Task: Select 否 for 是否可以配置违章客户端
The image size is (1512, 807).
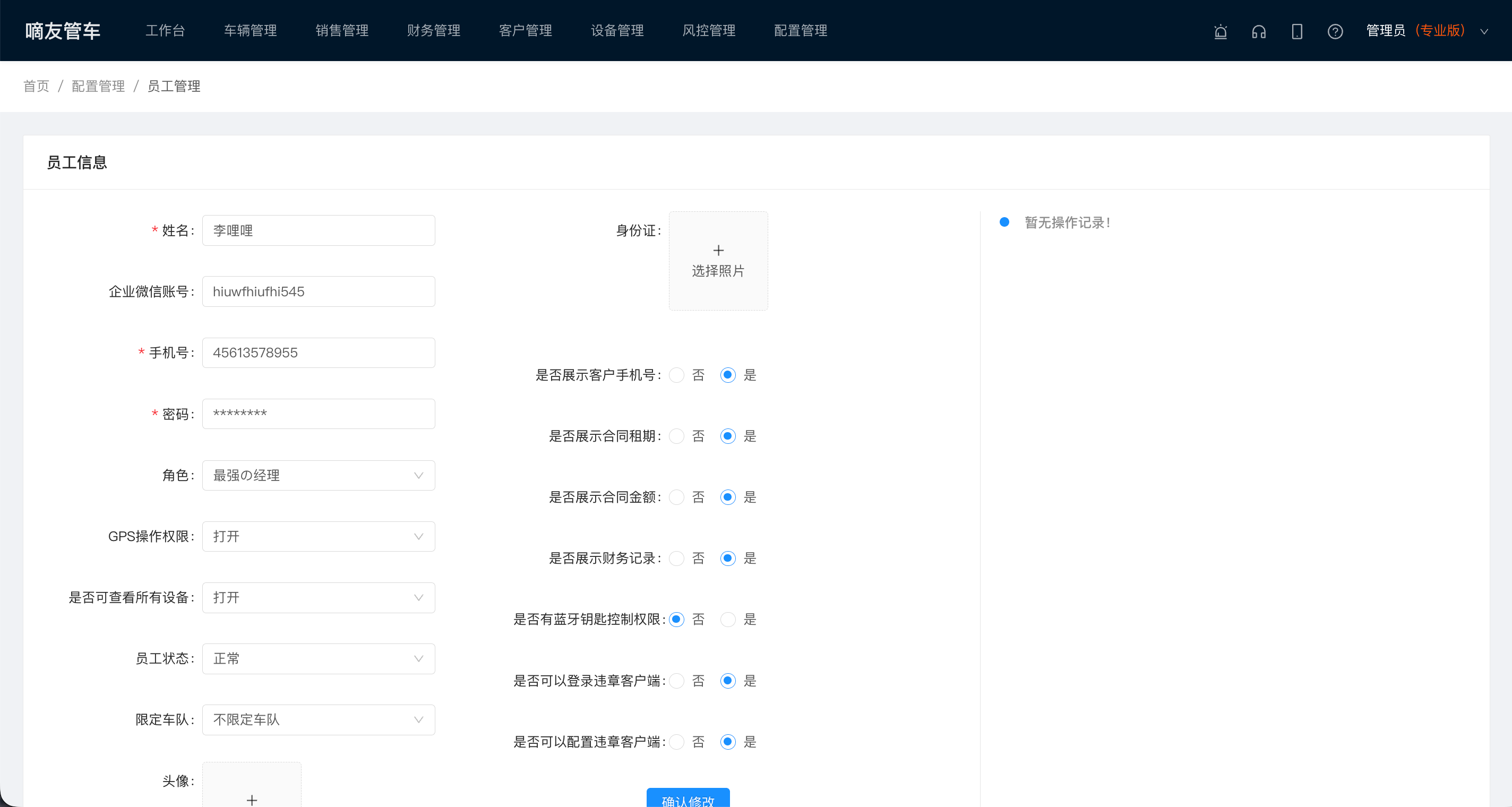Action: tap(676, 742)
